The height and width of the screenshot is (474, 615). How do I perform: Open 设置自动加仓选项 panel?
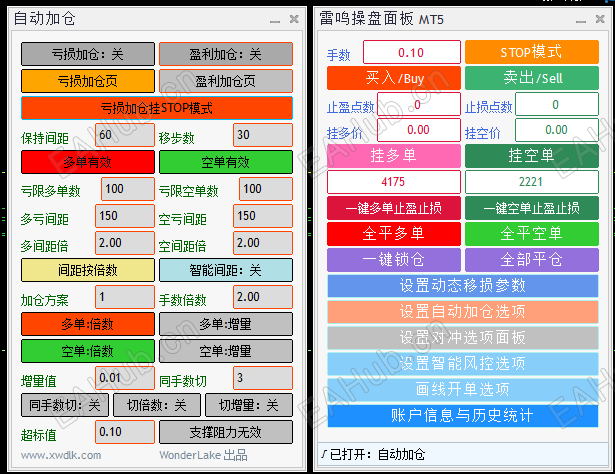click(x=463, y=312)
